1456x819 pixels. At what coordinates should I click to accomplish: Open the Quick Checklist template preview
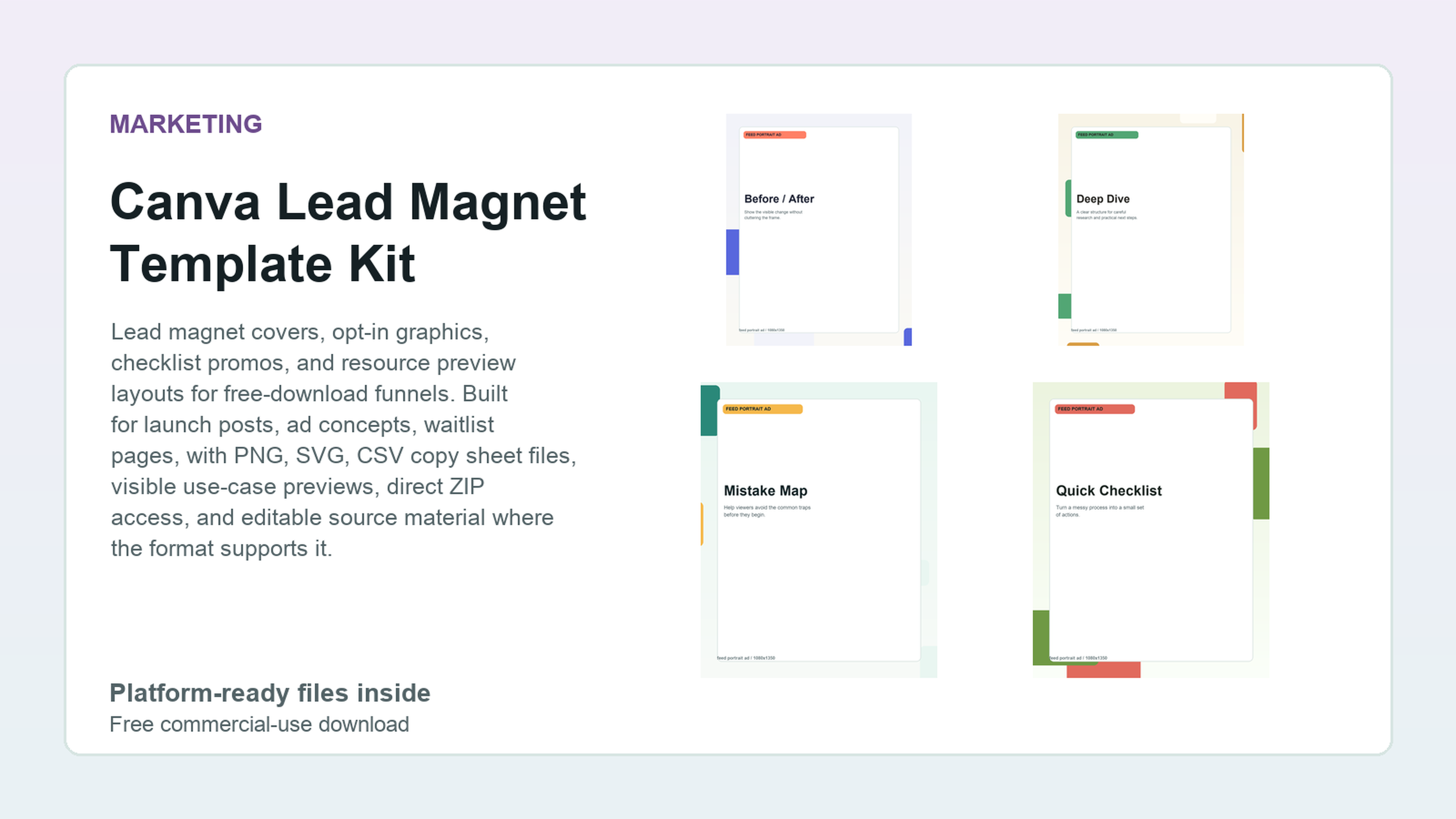tap(1151, 530)
